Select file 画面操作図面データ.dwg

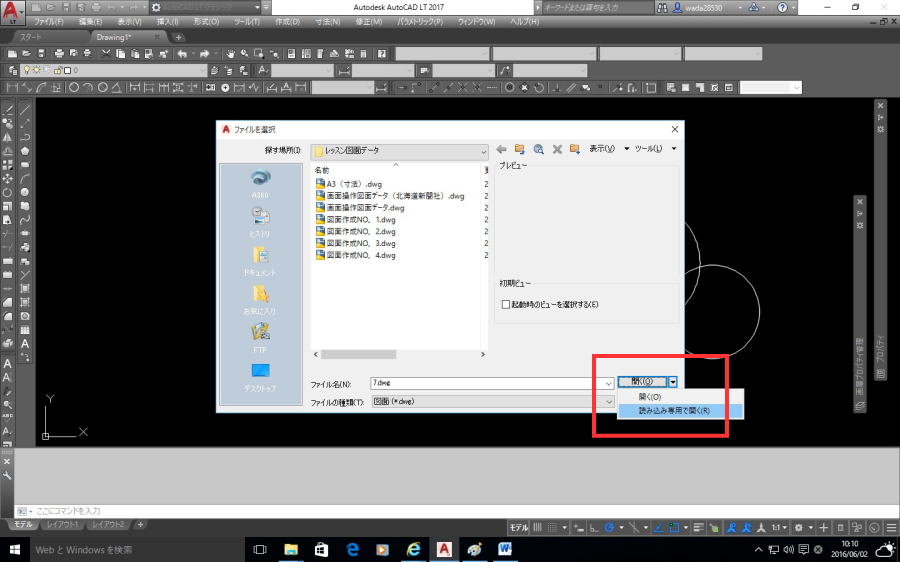click(x=360, y=208)
